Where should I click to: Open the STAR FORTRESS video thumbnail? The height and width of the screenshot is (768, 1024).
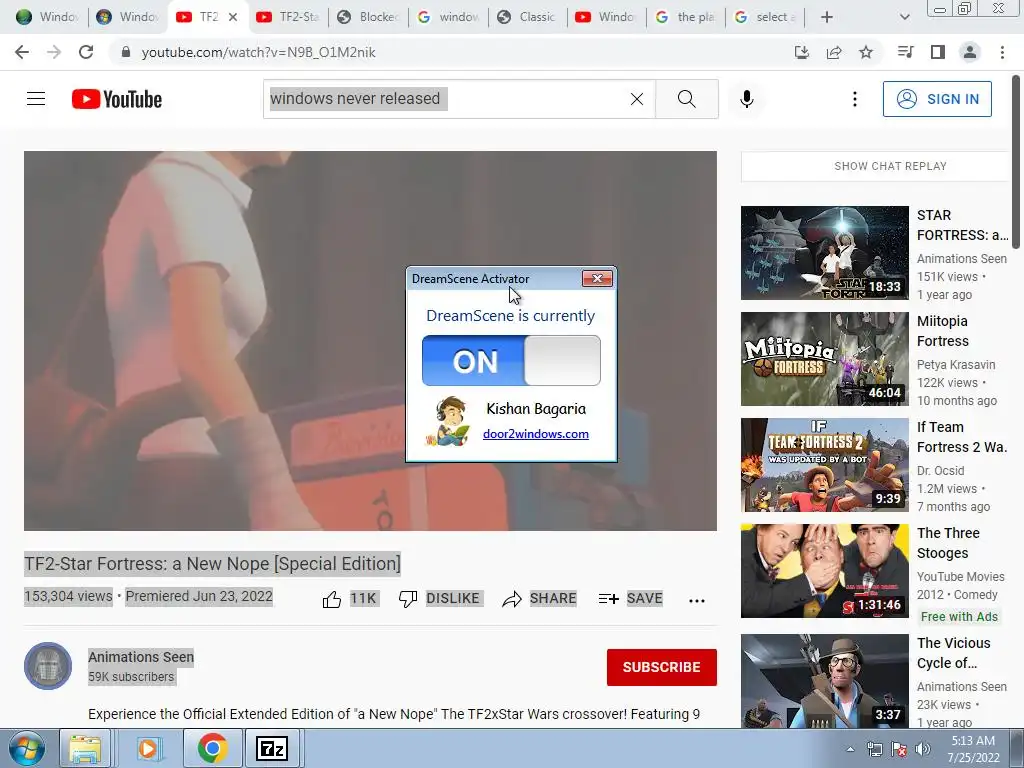pyautogui.click(x=825, y=253)
